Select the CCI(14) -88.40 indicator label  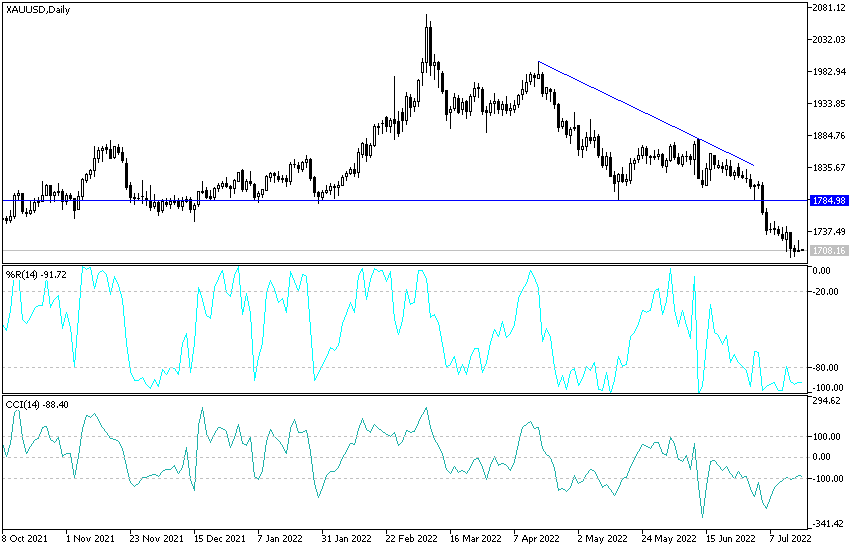[x=37, y=405]
